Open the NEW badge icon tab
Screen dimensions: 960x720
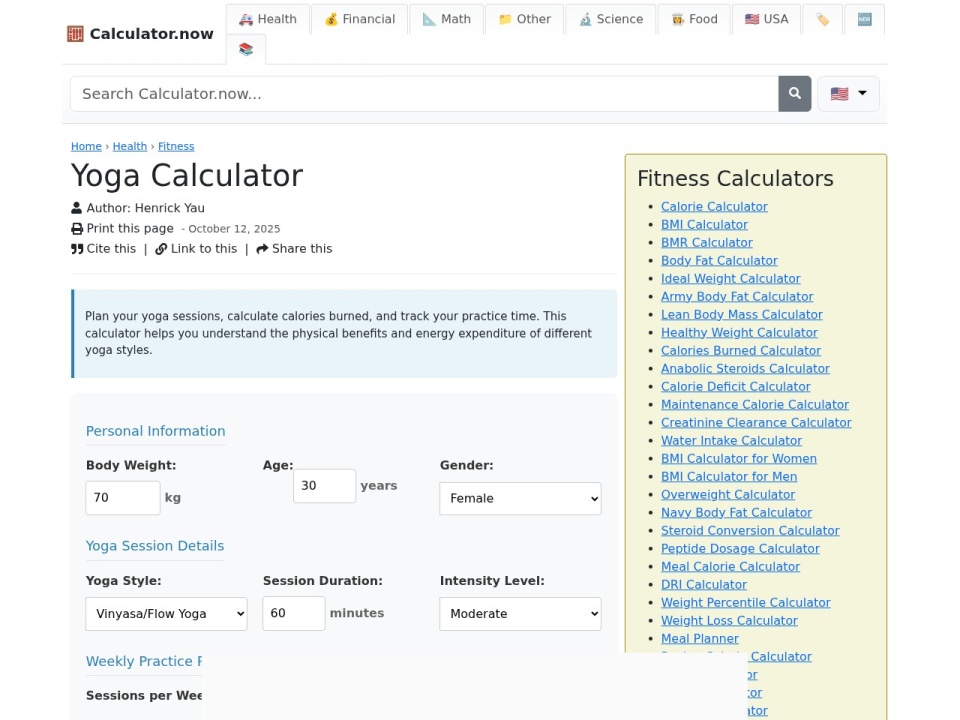(x=864, y=19)
